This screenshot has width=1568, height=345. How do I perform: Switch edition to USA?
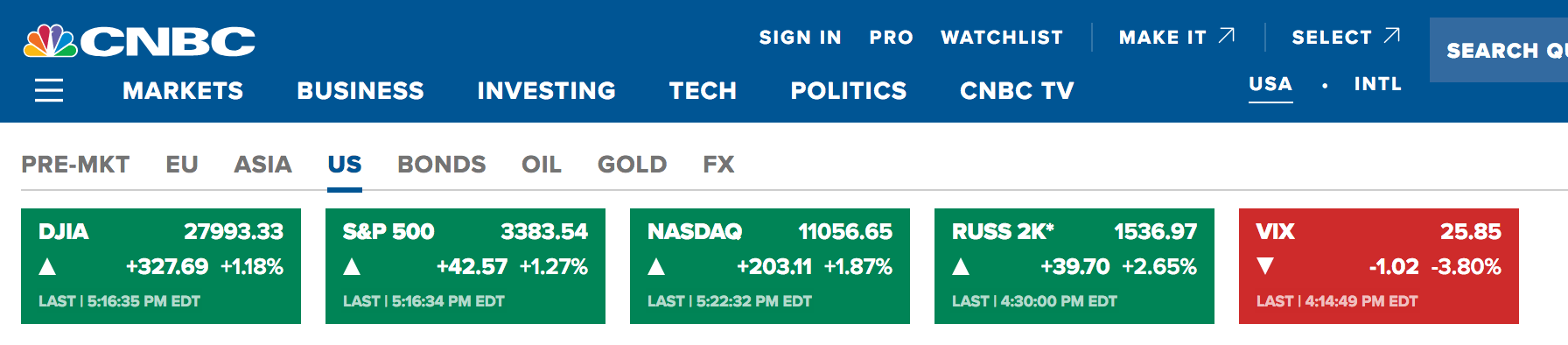[1270, 85]
